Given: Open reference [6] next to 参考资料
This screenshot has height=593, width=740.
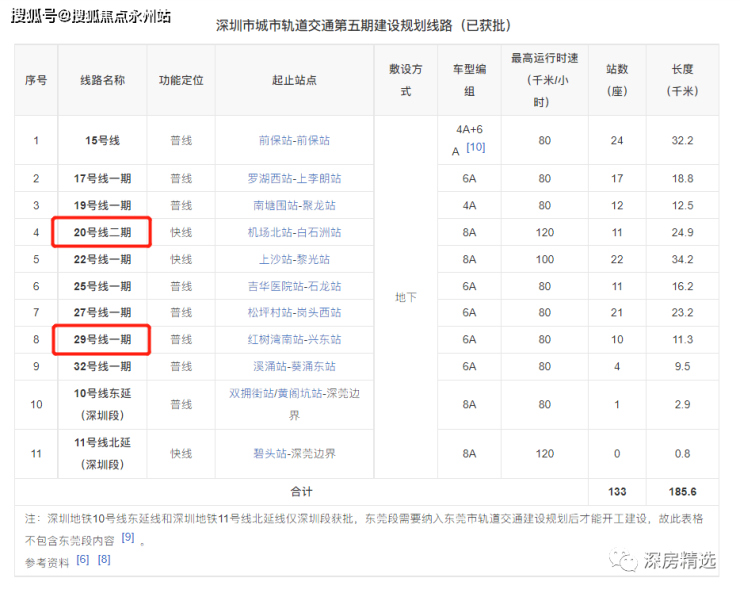Looking at the screenshot, I should point(83,559).
